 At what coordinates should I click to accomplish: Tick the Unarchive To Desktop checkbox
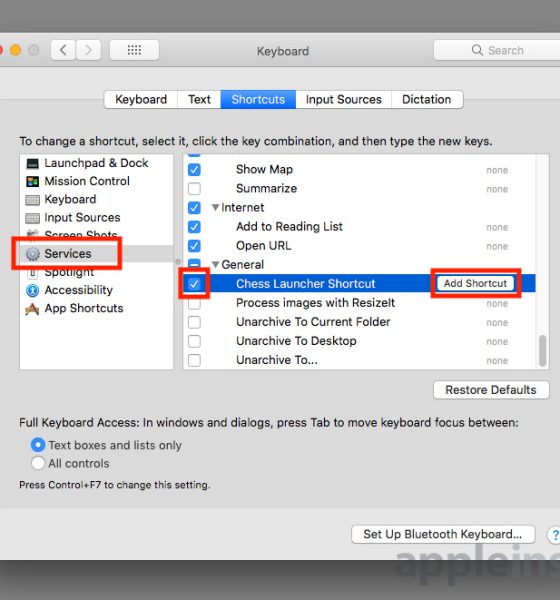[x=194, y=341]
